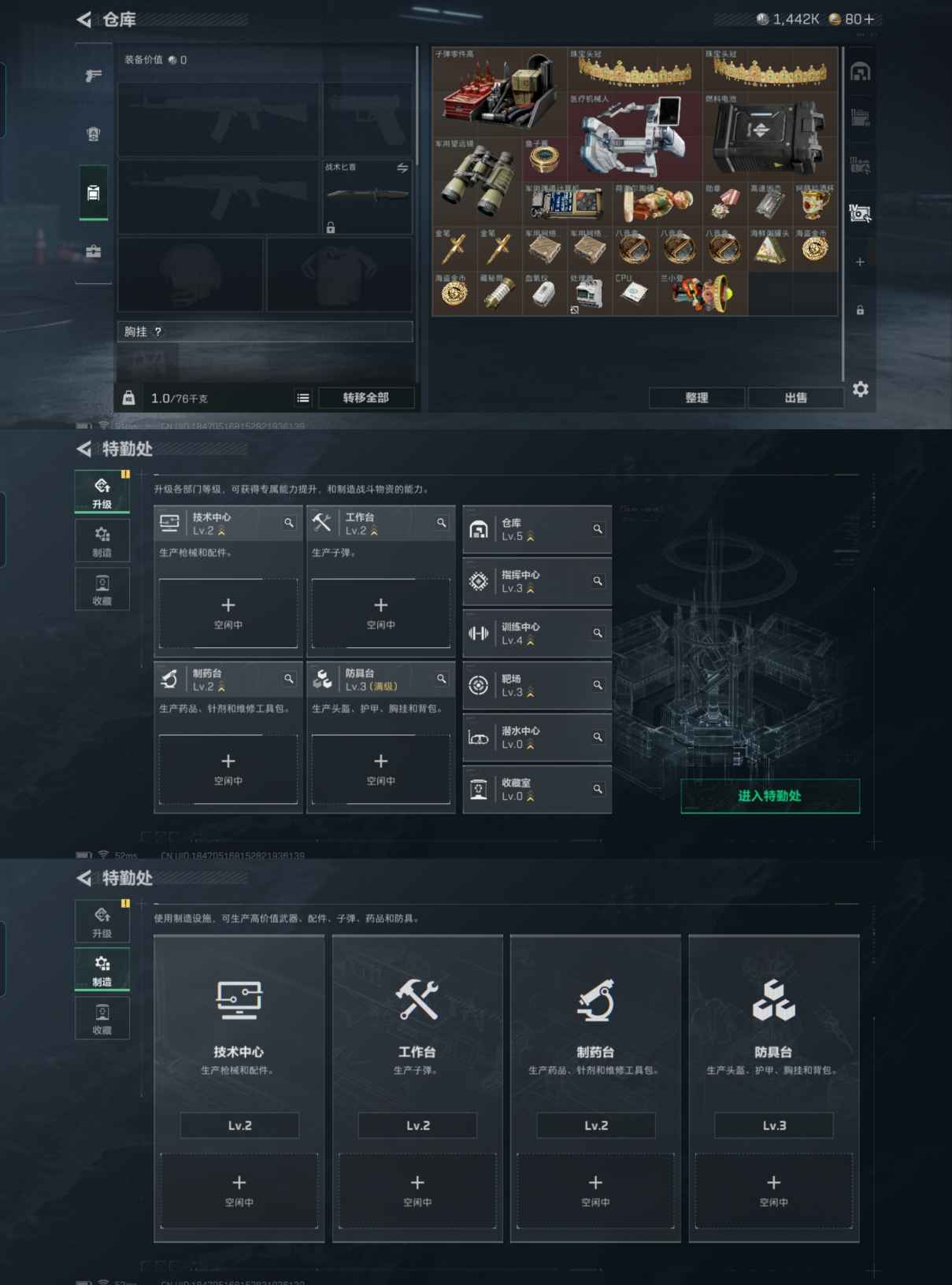952x1285 pixels.
Task: Toggle the swap icon on 战术匕首 slot
Action: (x=402, y=168)
